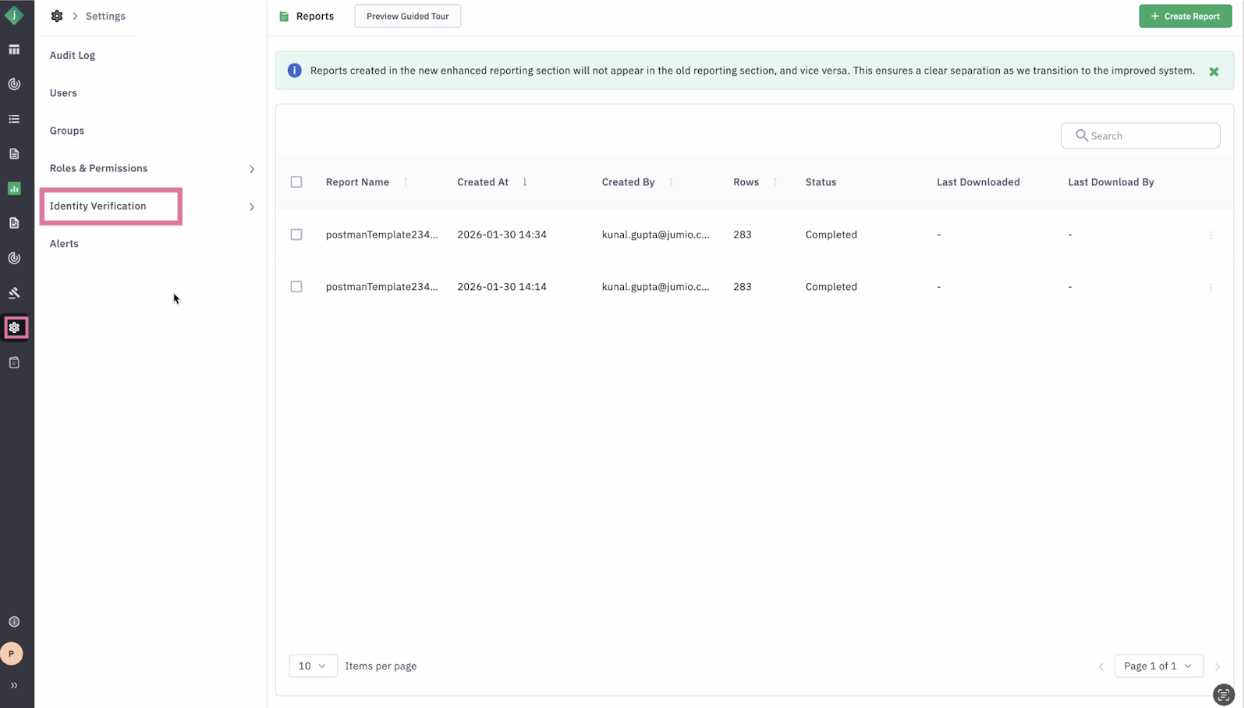Expand sidebar with the double-chevron icon
This screenshot has height=708, width=1244.
click(14, 686)
